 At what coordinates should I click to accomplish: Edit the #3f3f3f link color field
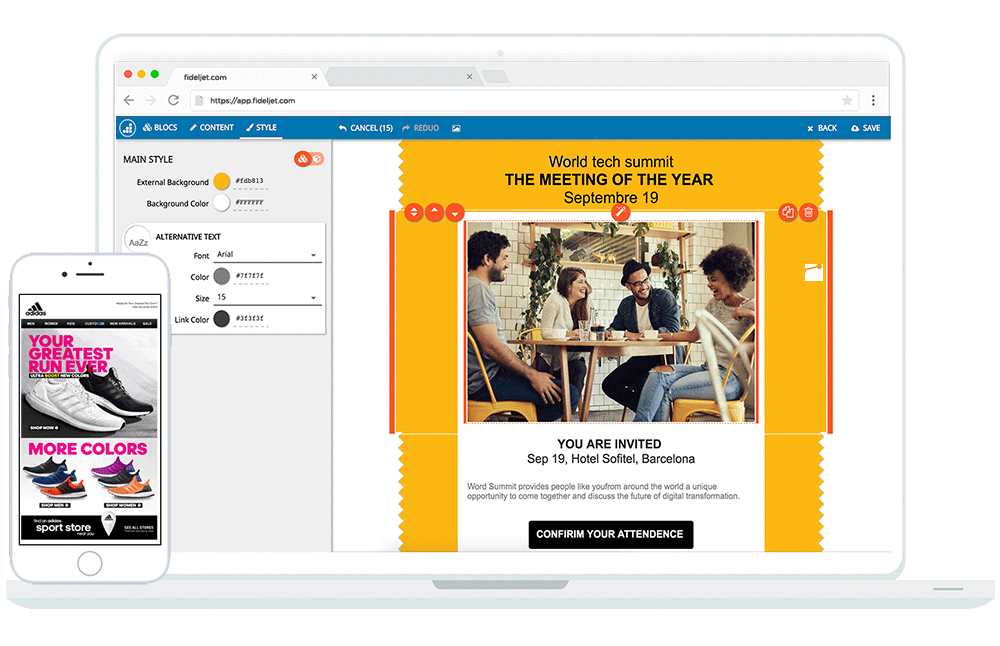tap(250, 319)
